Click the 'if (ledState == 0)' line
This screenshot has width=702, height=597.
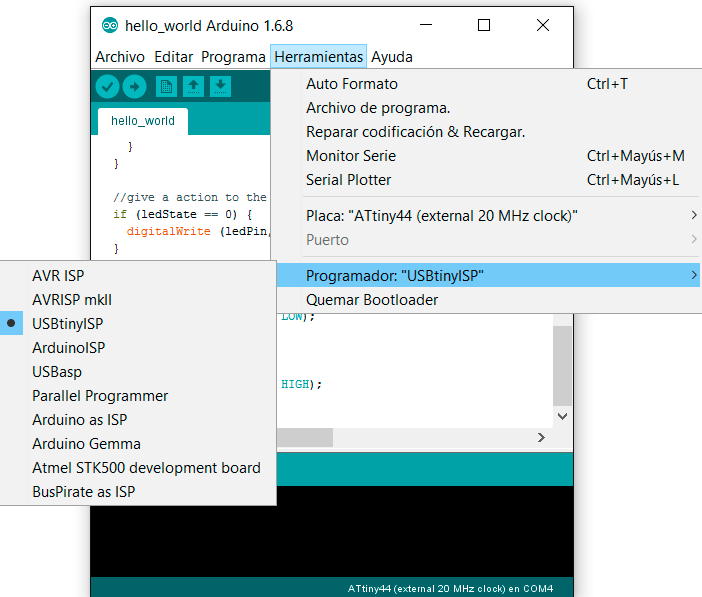[183, 214]
